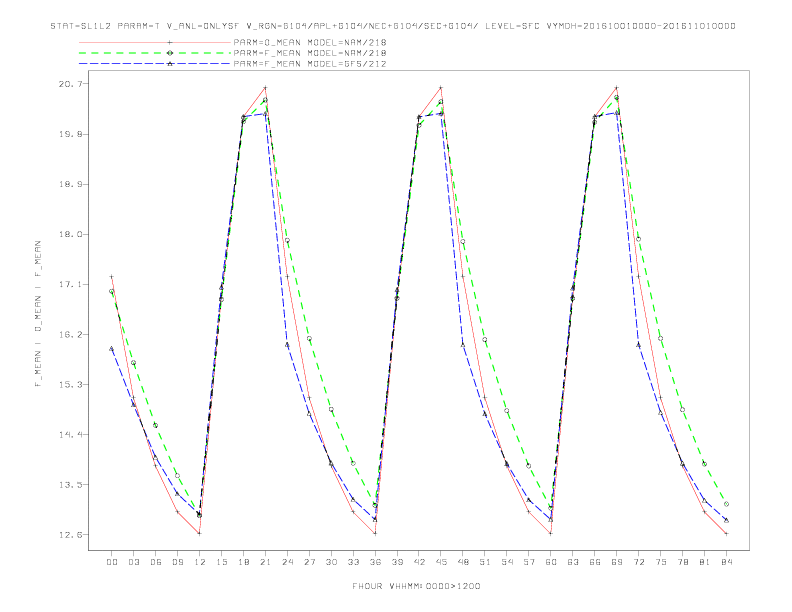This screenshot has height=612, width=792.
Task: Click y-axis tick label 14.4
Action: 71,434
